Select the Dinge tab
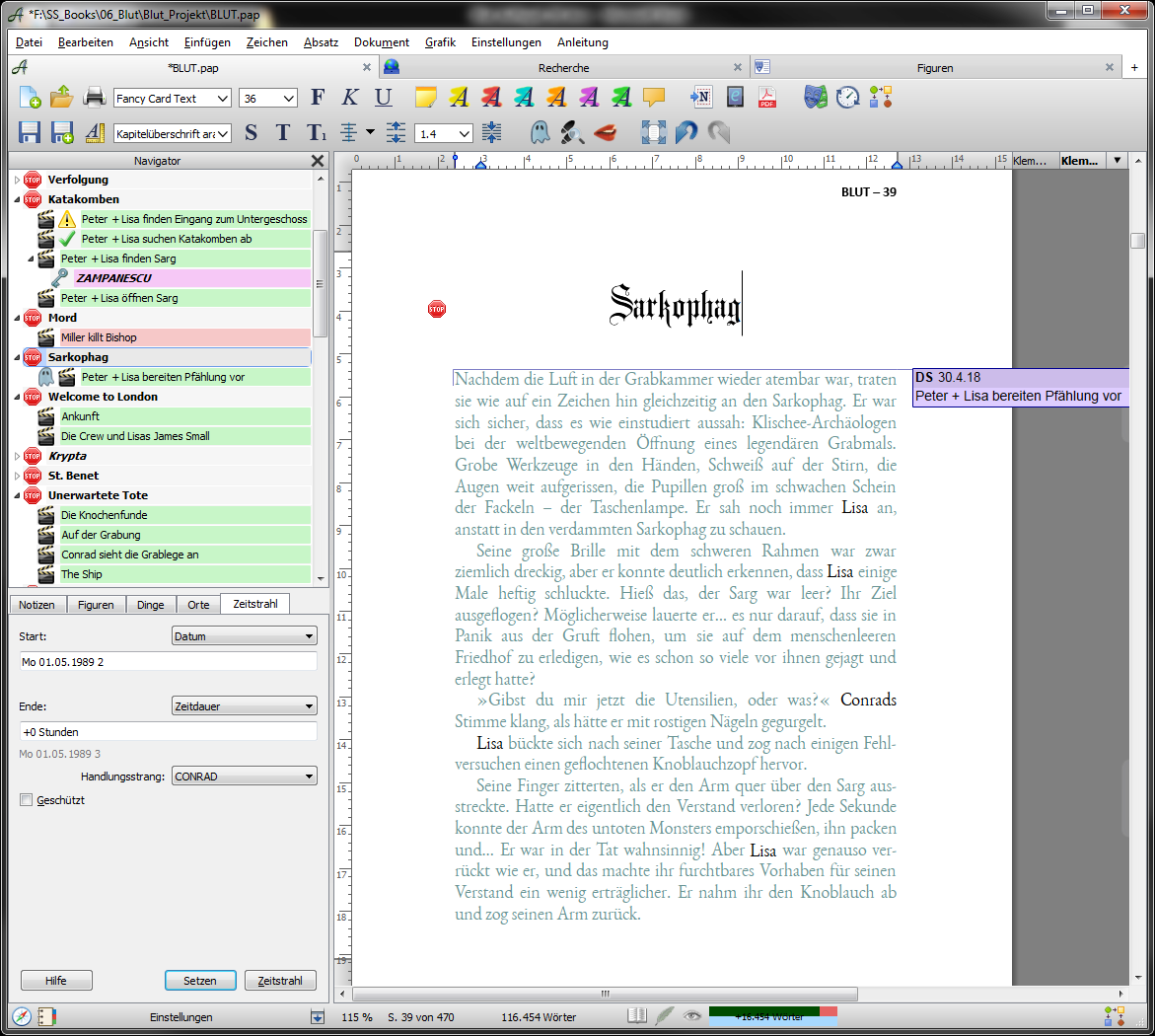The width and height of the screenshot is (1155, 1036). [x=150, y=604]
